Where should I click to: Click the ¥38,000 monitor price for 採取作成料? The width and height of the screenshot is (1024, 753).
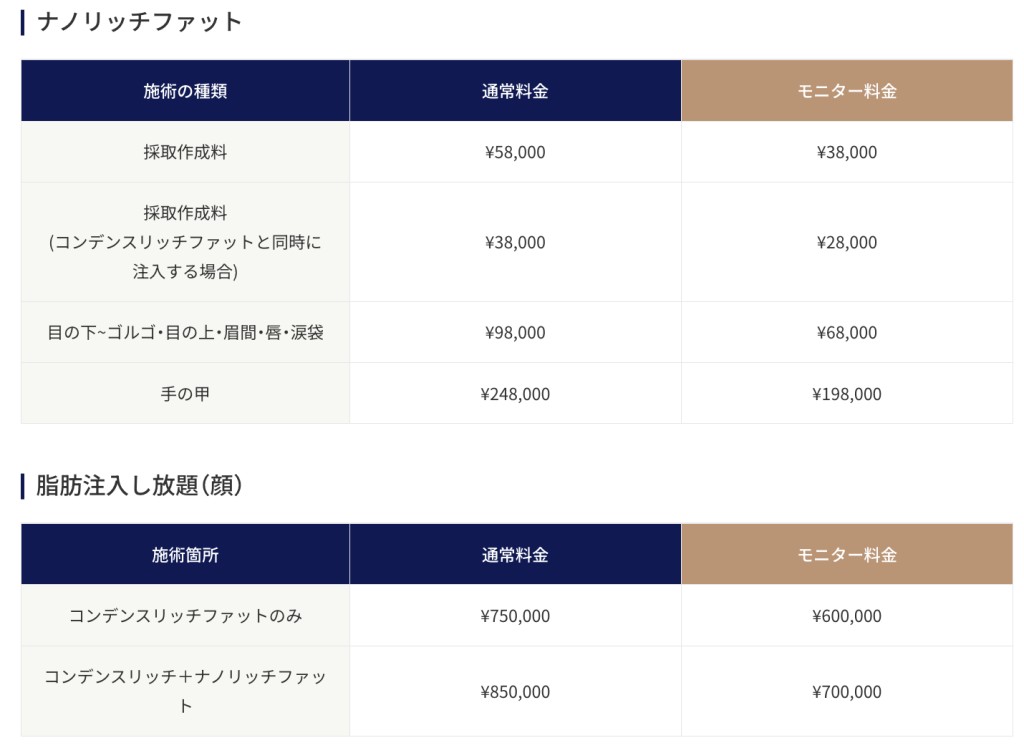[x=846, y=152]
